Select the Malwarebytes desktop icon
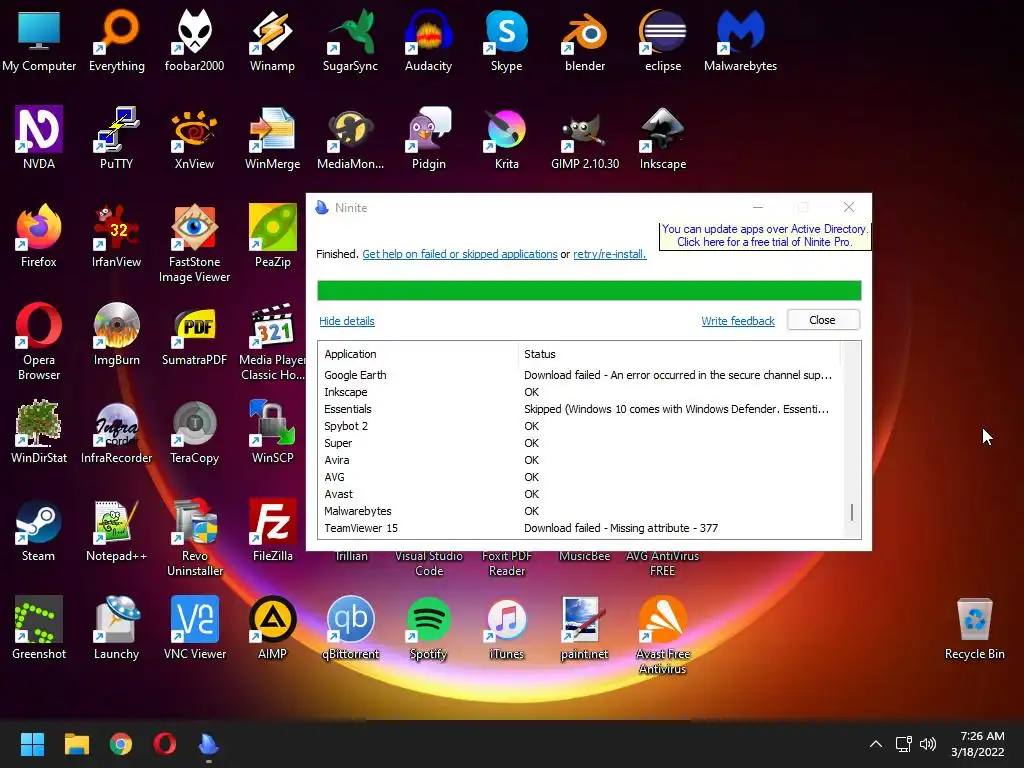This screenshot has width=1024, height=768. (741, 40)
